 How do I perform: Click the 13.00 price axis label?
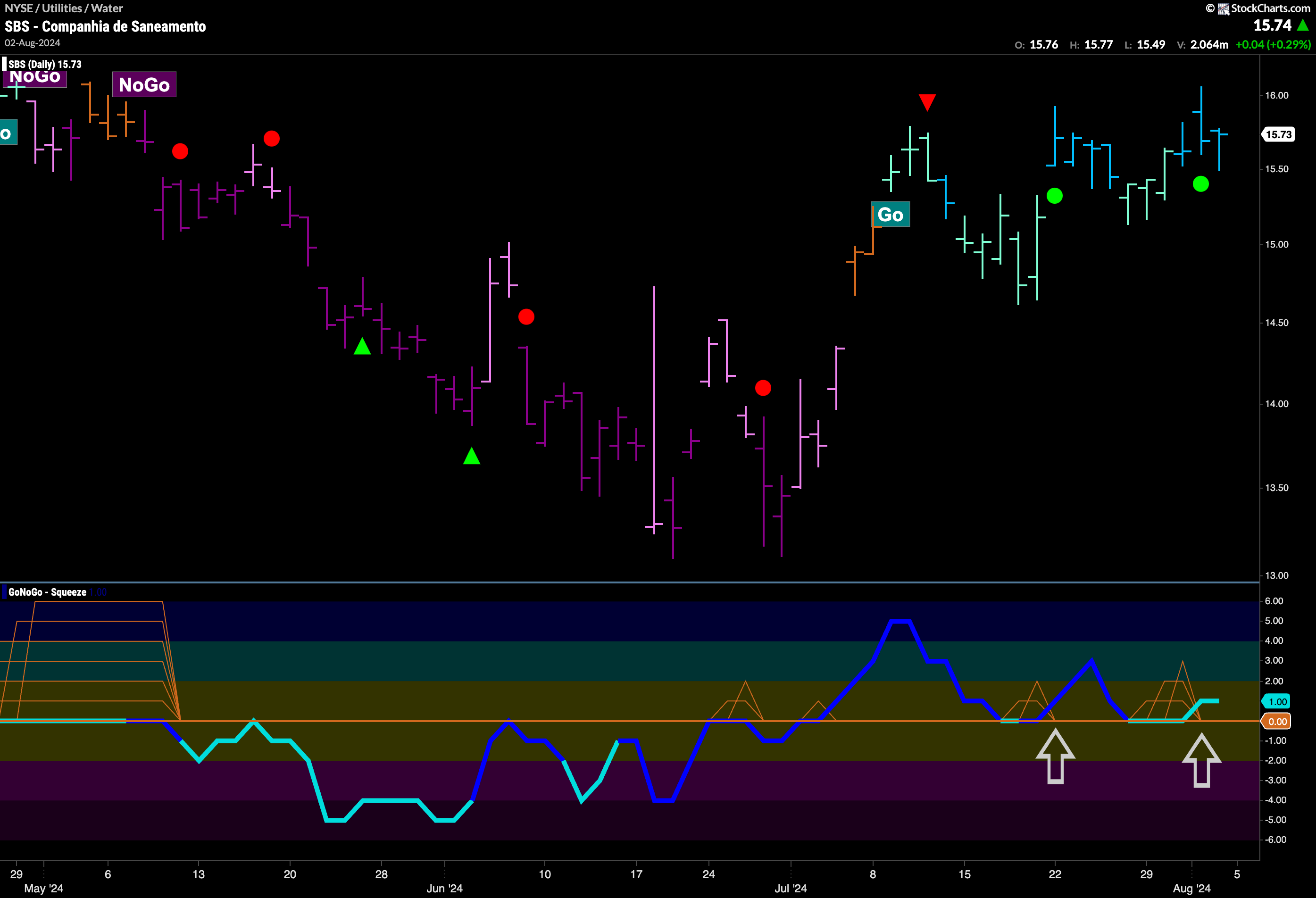pyautogui.click(x=1277, y=575)
